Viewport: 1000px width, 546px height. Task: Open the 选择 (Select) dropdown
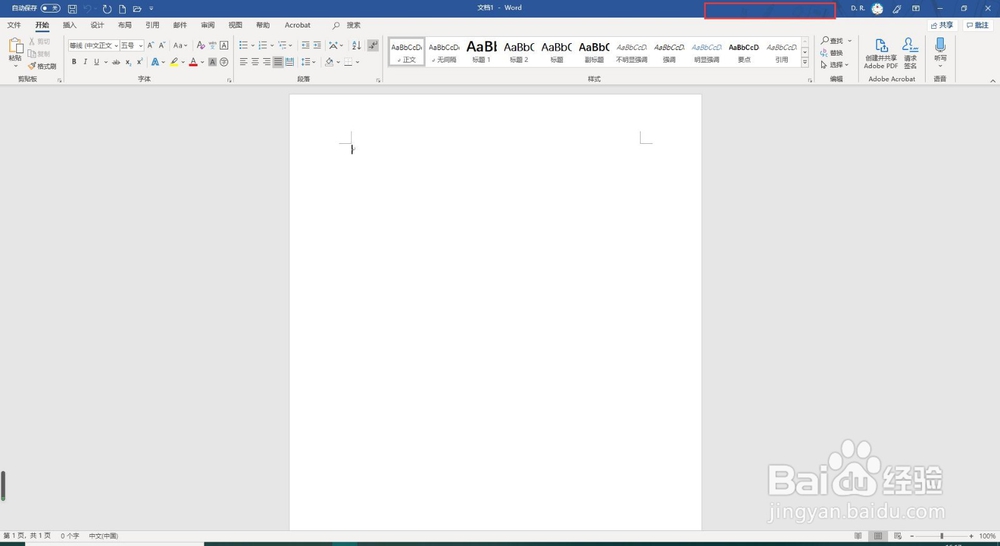(x=835, y=64)
